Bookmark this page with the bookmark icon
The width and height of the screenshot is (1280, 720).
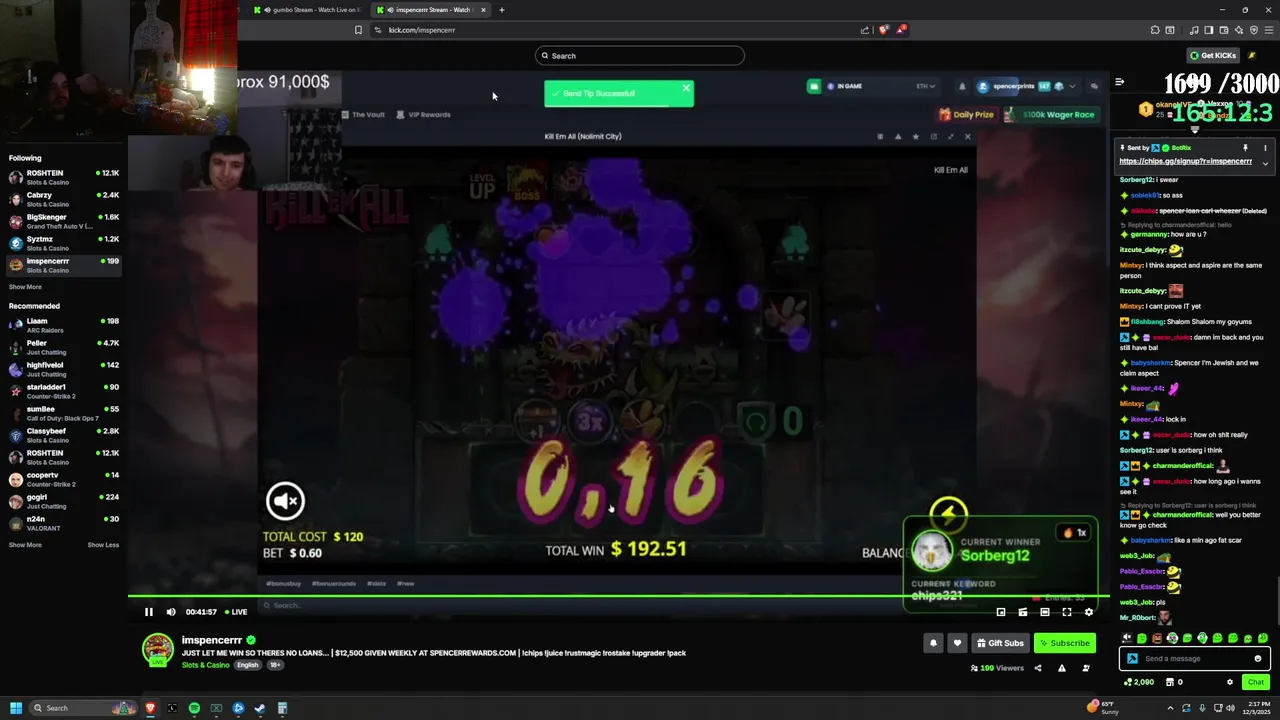click(x=358, y=30)
